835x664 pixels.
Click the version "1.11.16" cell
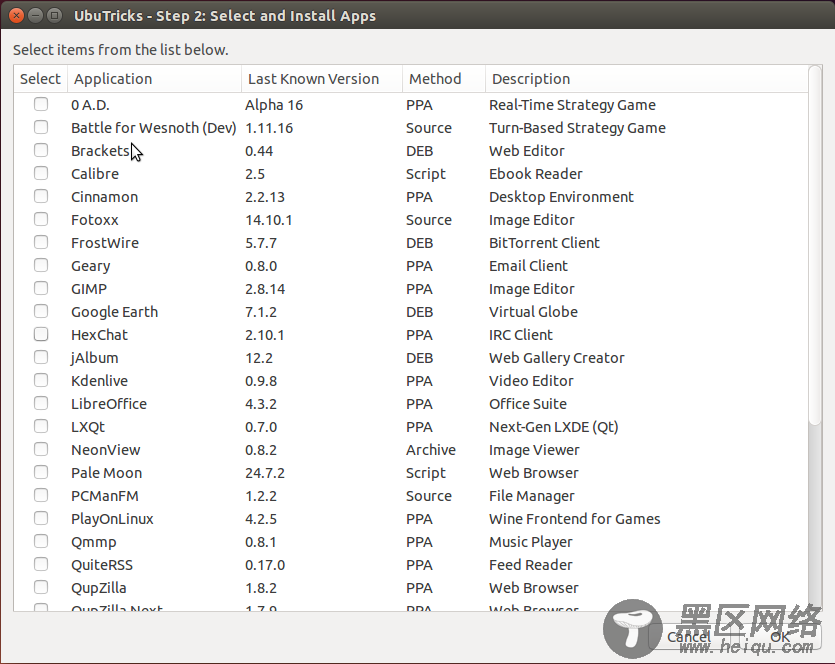tap(269, 128)
